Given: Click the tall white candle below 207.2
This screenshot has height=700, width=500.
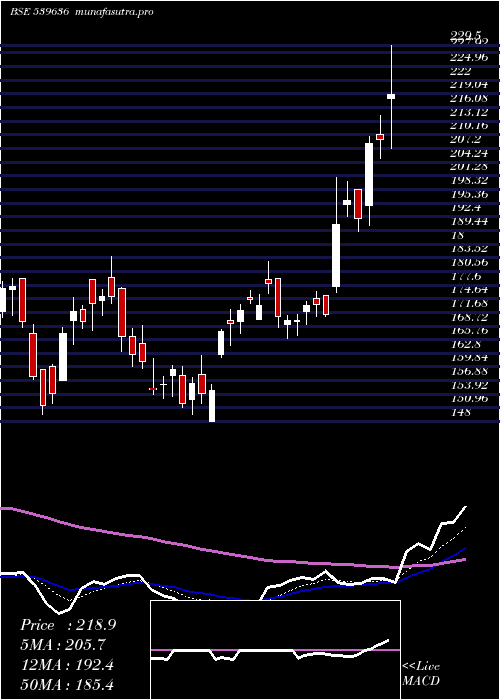Looking at the screenshot, I should click(369, 175).
